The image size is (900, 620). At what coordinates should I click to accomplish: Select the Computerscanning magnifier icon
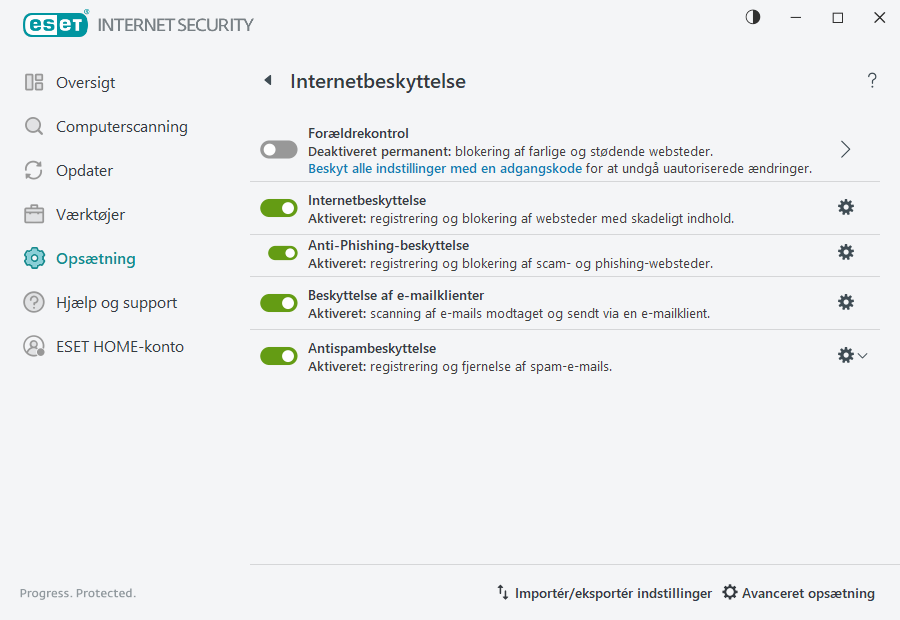coord(35,126)
